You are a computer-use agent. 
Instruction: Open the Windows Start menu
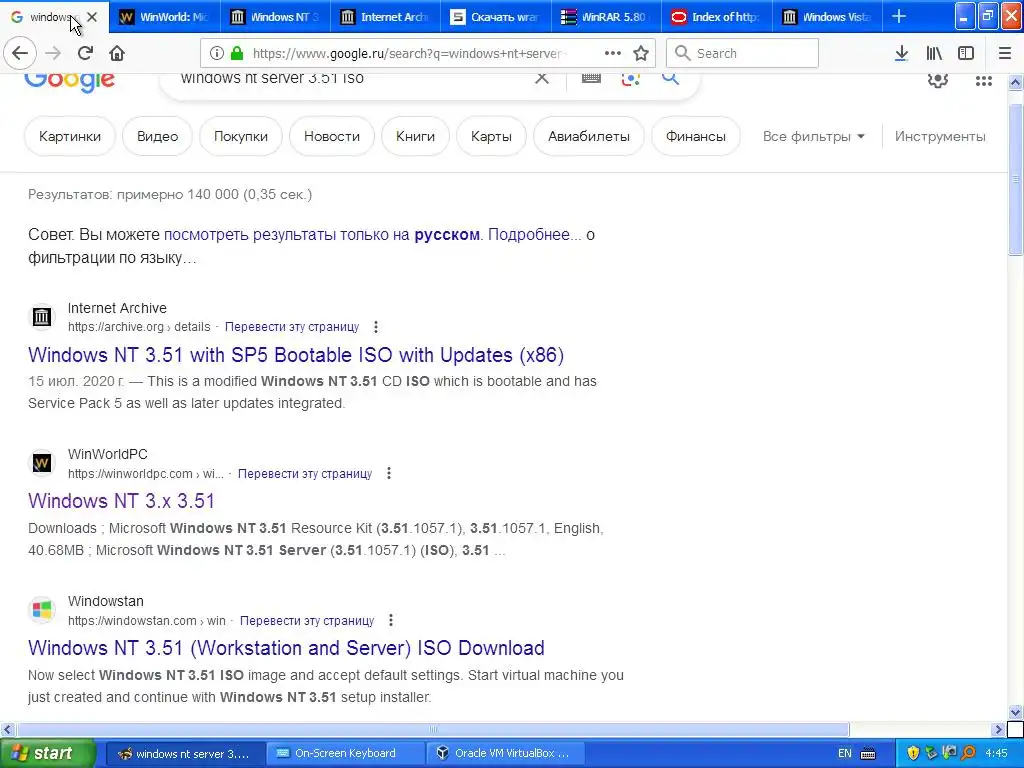click(x=47, y=754)
